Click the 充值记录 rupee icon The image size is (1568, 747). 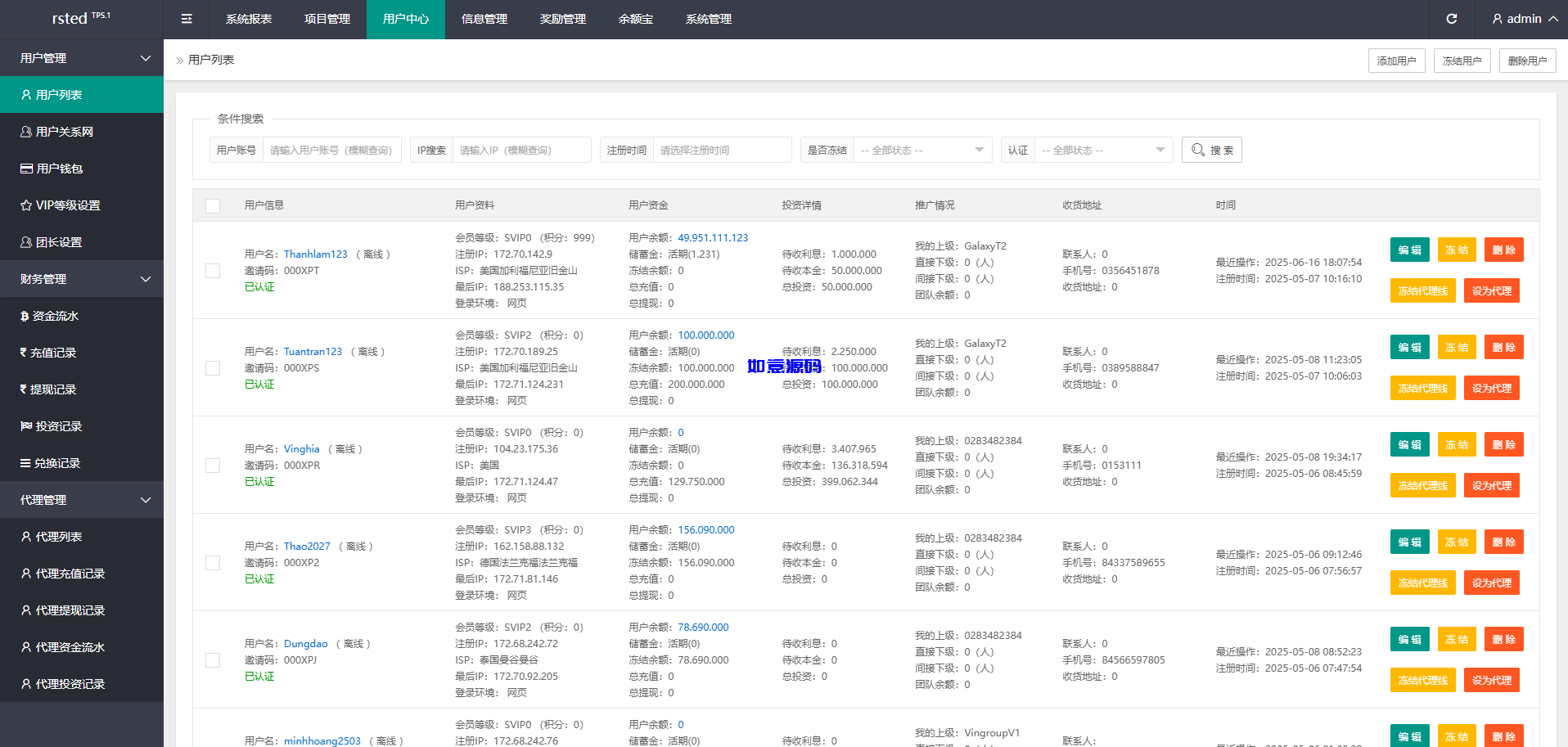(x=24, y=353)
